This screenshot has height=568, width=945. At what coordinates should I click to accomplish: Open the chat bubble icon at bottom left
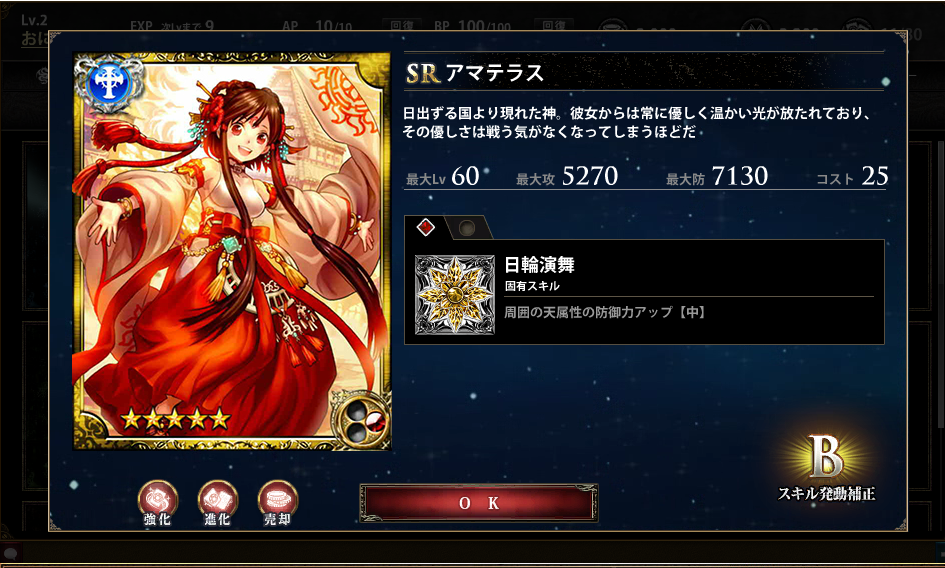click(x=10, y=553)
